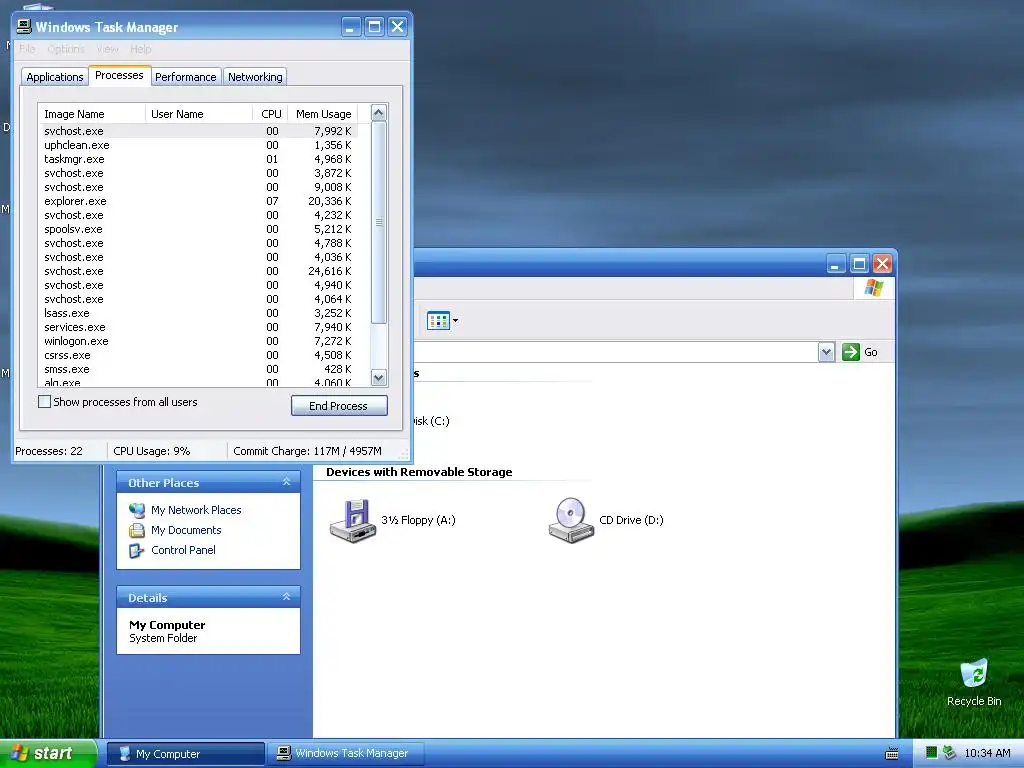
Task: Select the lsass.exe process row
Action: tap(199, 313)
